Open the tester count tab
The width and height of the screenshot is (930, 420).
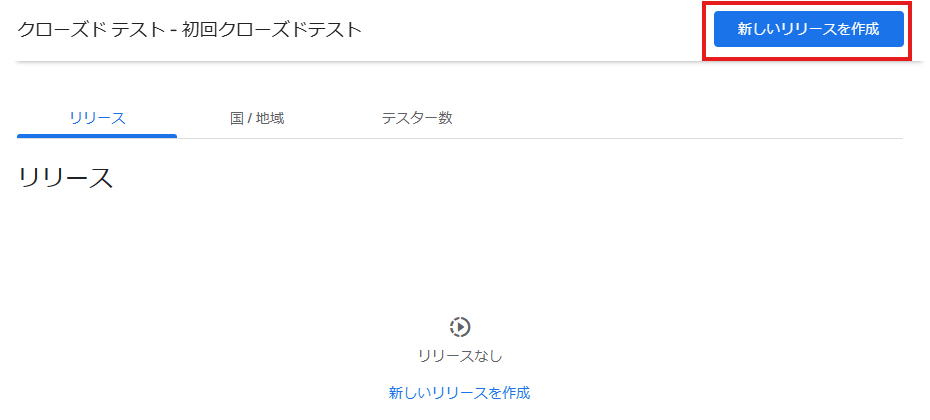tap(417, 118)
